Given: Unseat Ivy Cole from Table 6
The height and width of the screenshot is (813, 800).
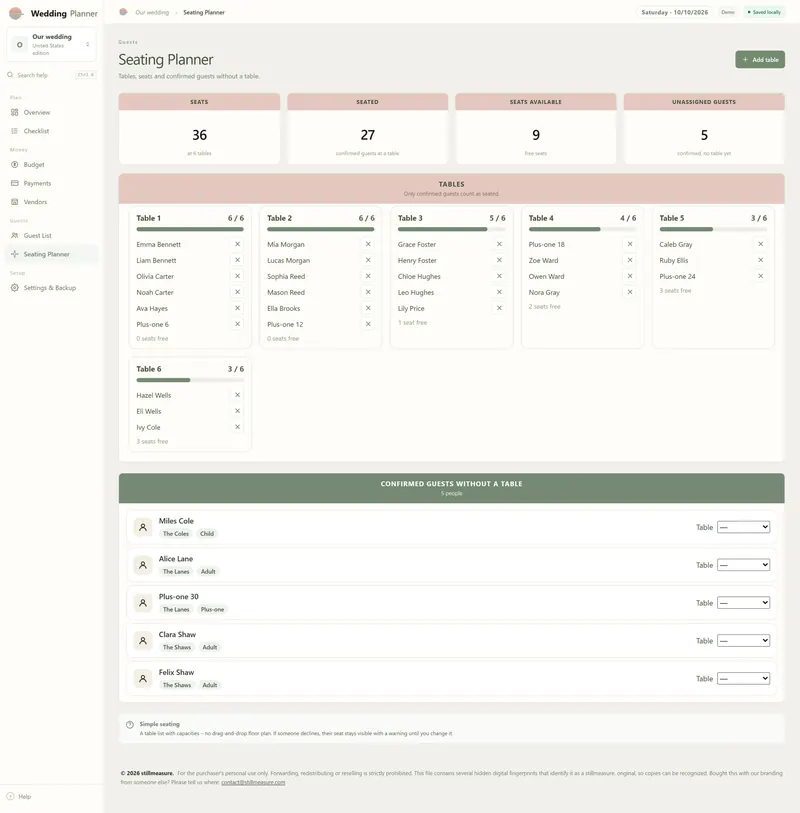Looking at the screenshot, I should [x=237, y=427].
